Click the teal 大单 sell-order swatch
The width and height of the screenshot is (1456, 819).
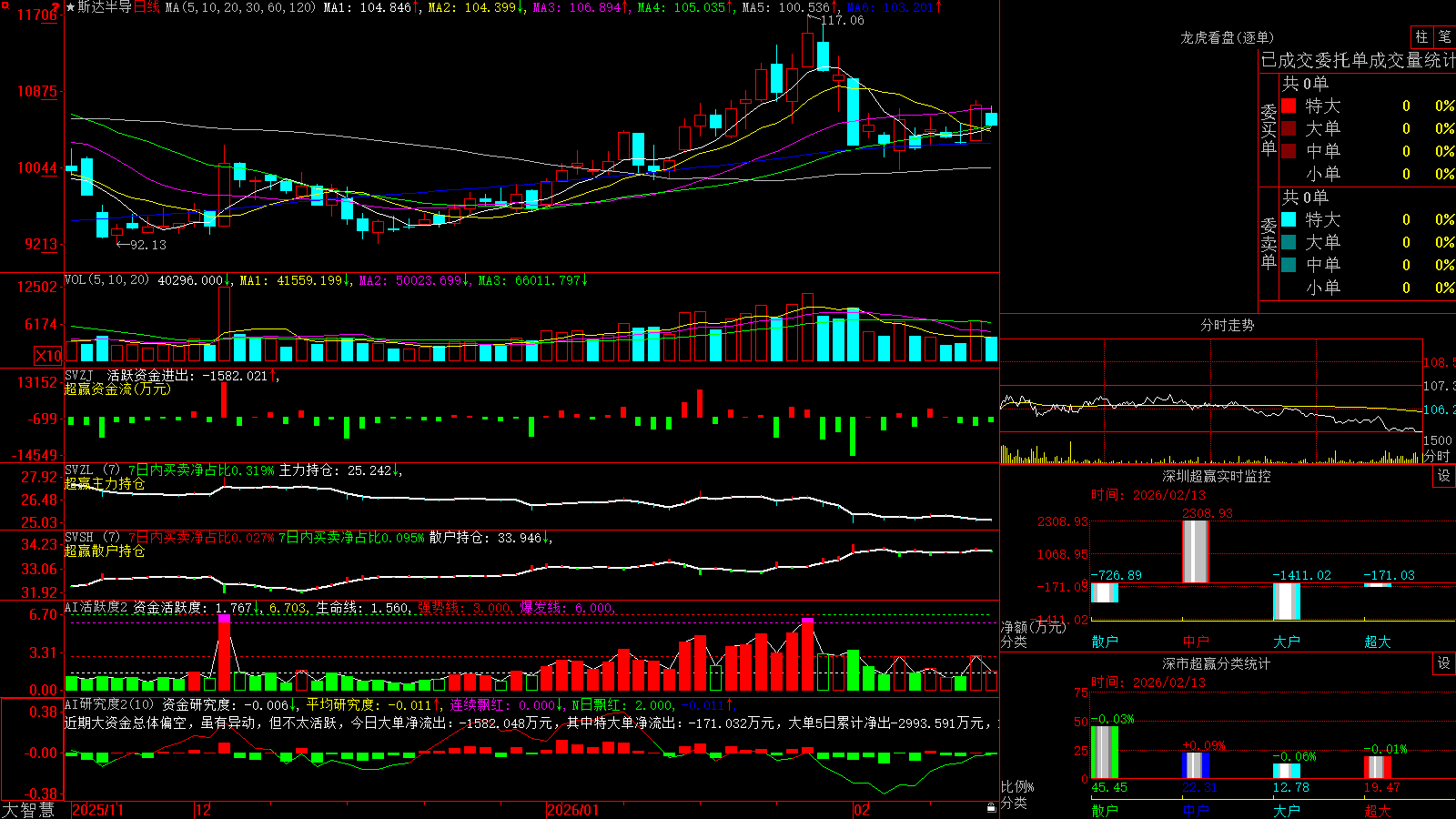coord(1289,242)
